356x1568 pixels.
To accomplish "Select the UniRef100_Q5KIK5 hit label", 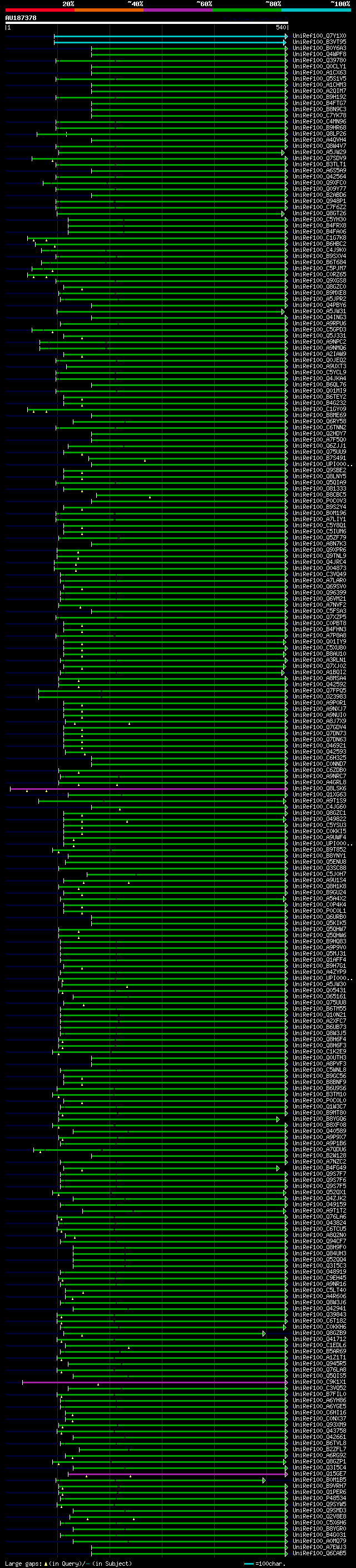I will coord(319,923).
